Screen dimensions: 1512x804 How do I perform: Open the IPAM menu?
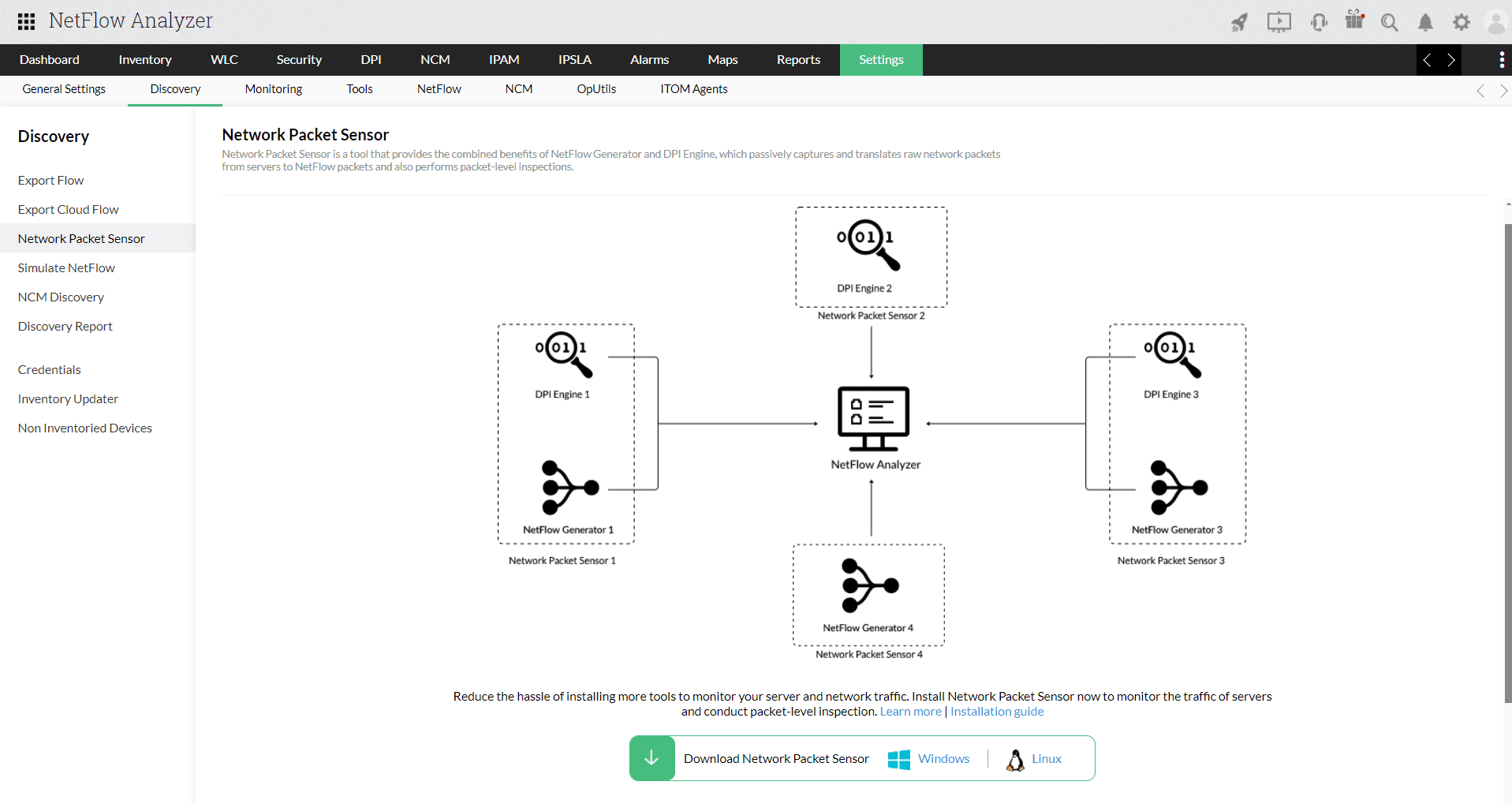click(x=504, y=60)
